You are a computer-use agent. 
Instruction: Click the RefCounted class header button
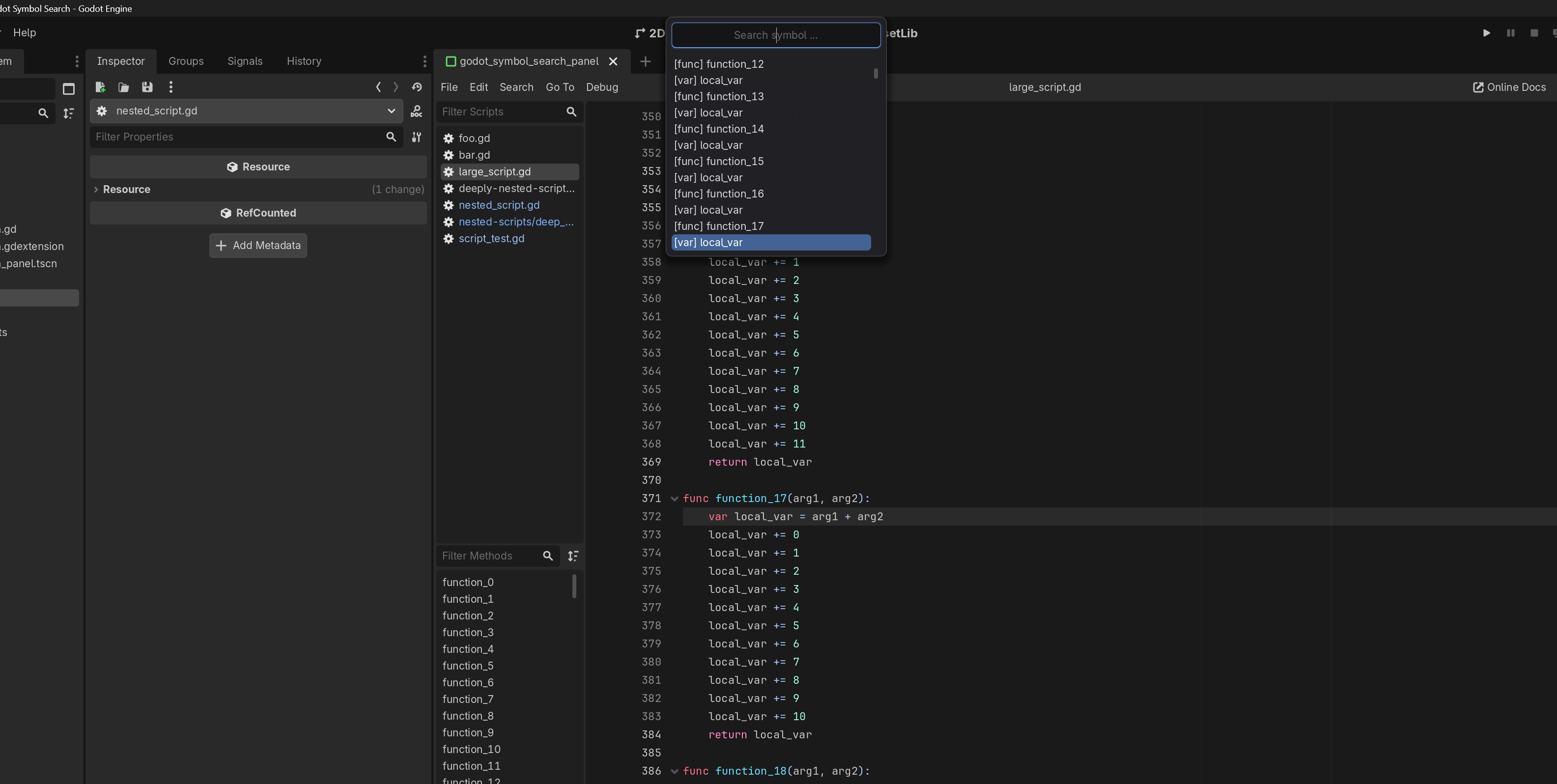[258, 213]
